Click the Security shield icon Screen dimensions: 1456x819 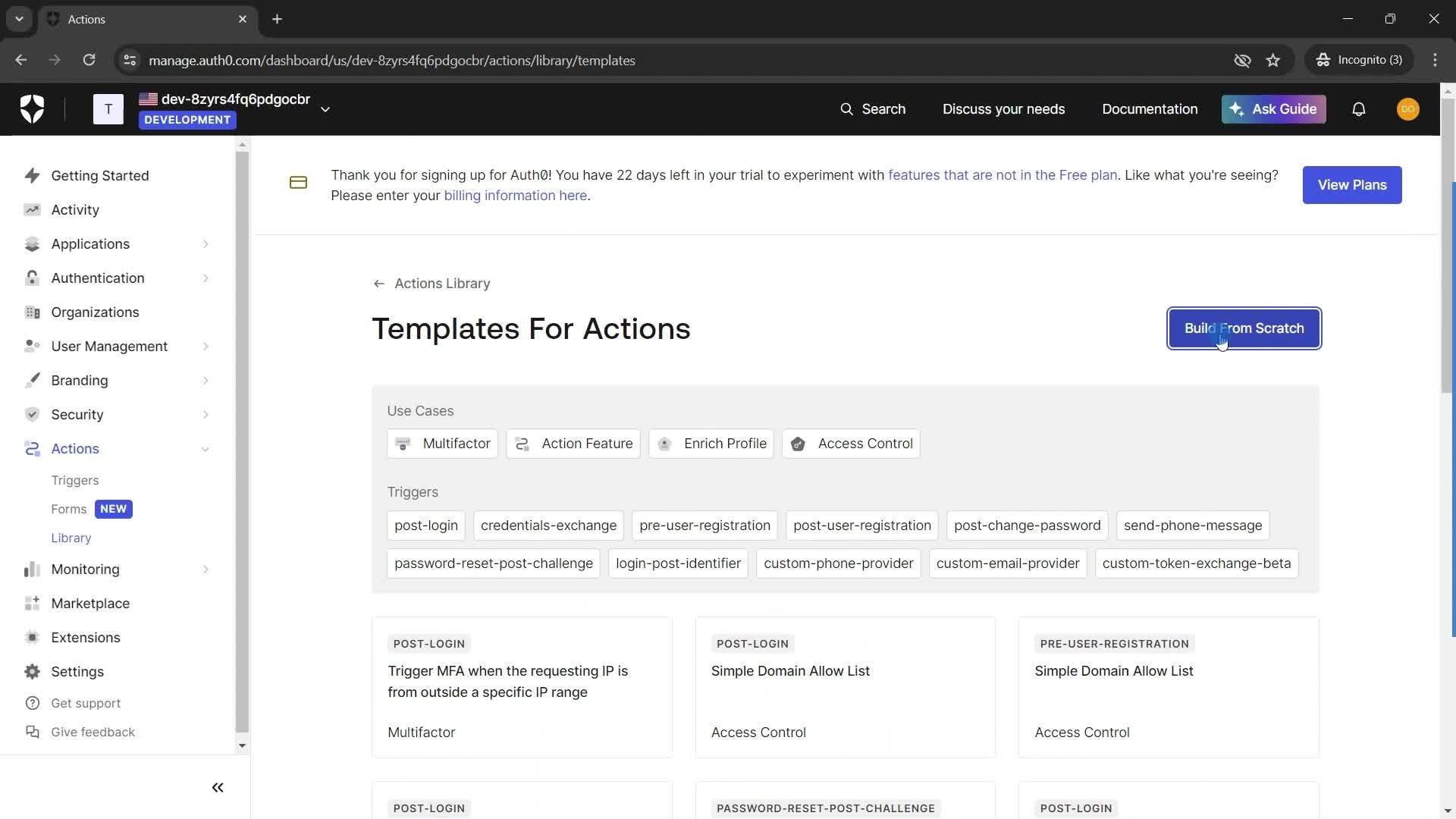[x=32, y=415]
